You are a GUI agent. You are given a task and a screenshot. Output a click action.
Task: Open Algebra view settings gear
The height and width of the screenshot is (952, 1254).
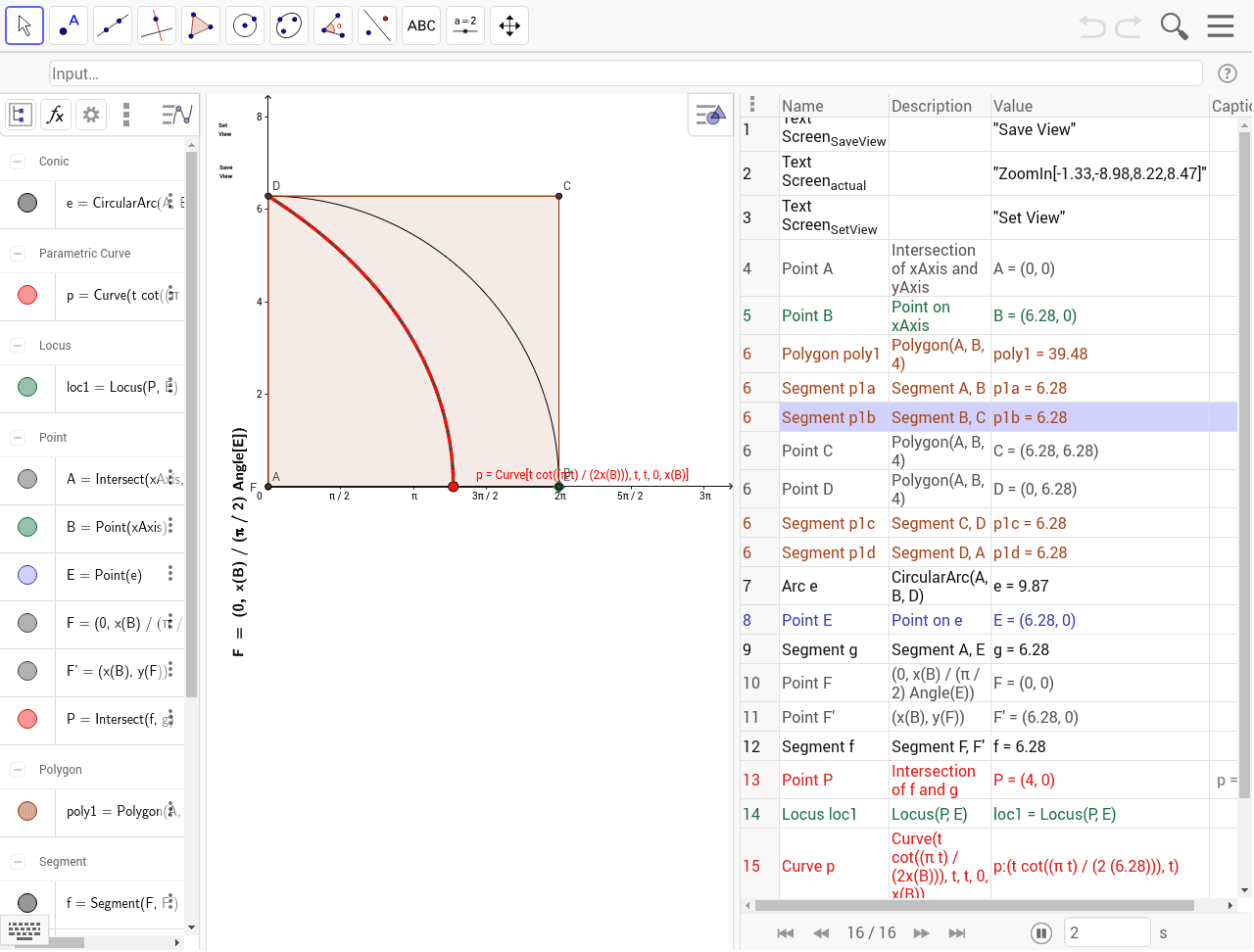point(91,115)
